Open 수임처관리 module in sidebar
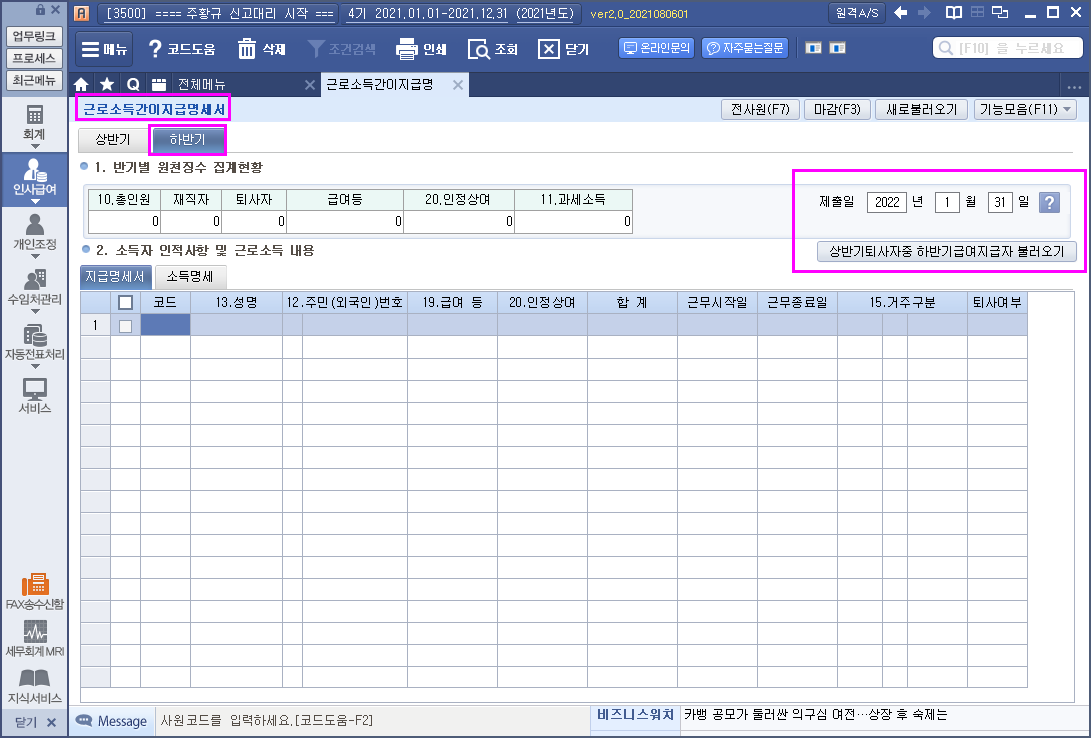The image size is (1091, 738). click(34, 289)
